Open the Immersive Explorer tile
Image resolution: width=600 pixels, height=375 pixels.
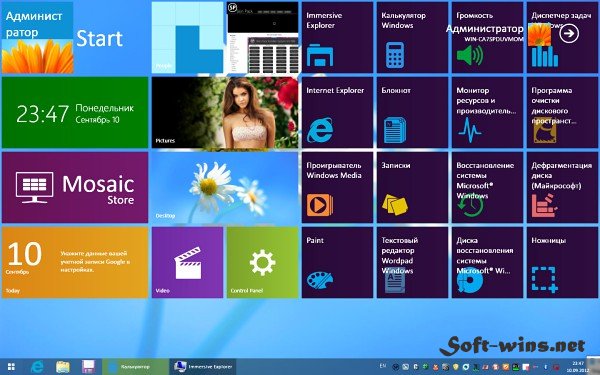[337, 37]
